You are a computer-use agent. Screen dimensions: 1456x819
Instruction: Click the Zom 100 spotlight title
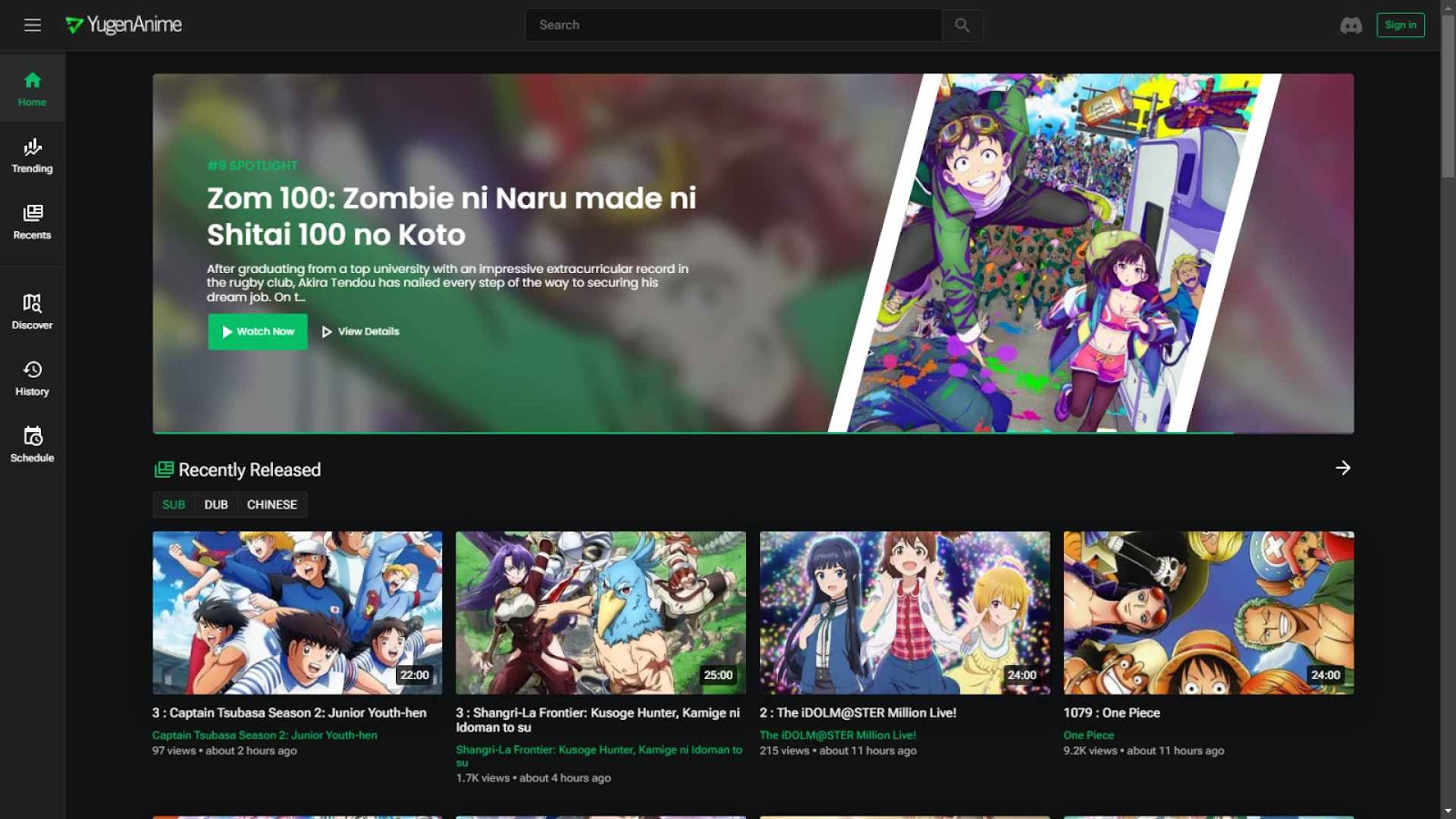tap(451, 216)
